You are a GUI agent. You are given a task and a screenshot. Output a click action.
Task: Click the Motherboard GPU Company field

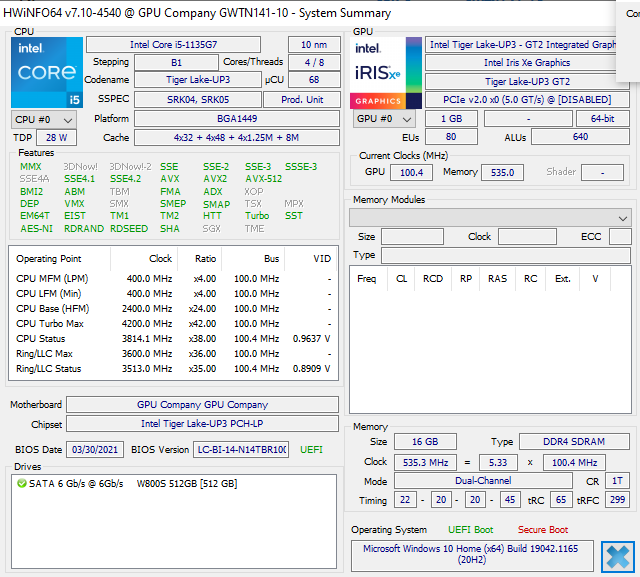tap(202, 404)
